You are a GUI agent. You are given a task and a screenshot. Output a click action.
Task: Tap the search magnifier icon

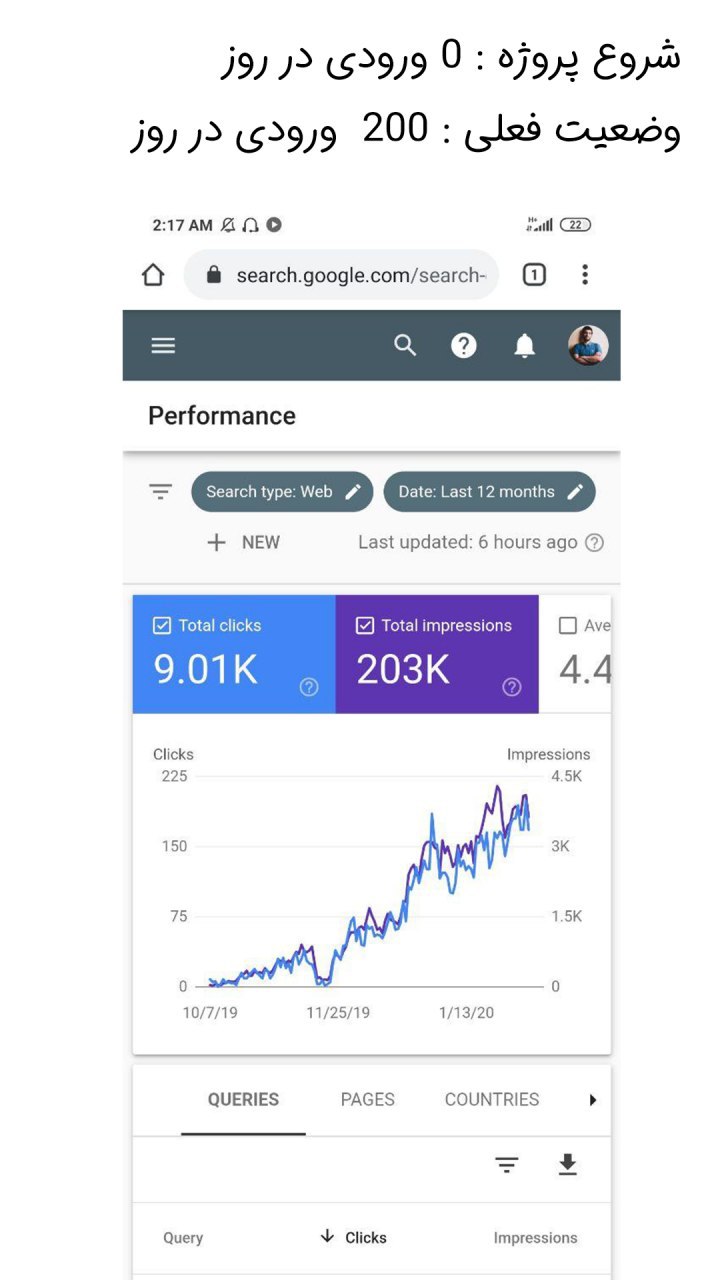[x=404, y=346]
